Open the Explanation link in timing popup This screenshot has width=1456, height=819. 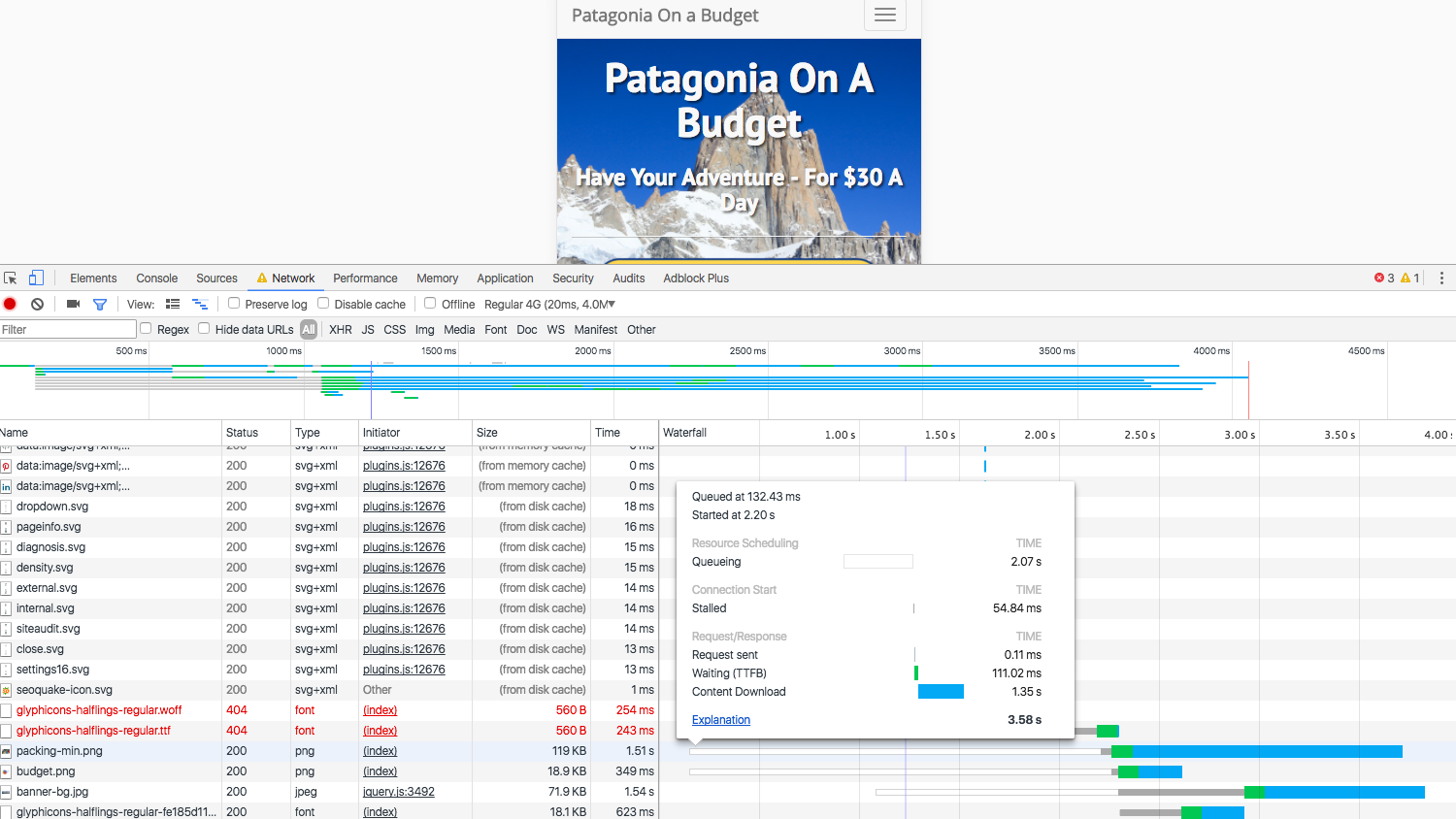721,720
